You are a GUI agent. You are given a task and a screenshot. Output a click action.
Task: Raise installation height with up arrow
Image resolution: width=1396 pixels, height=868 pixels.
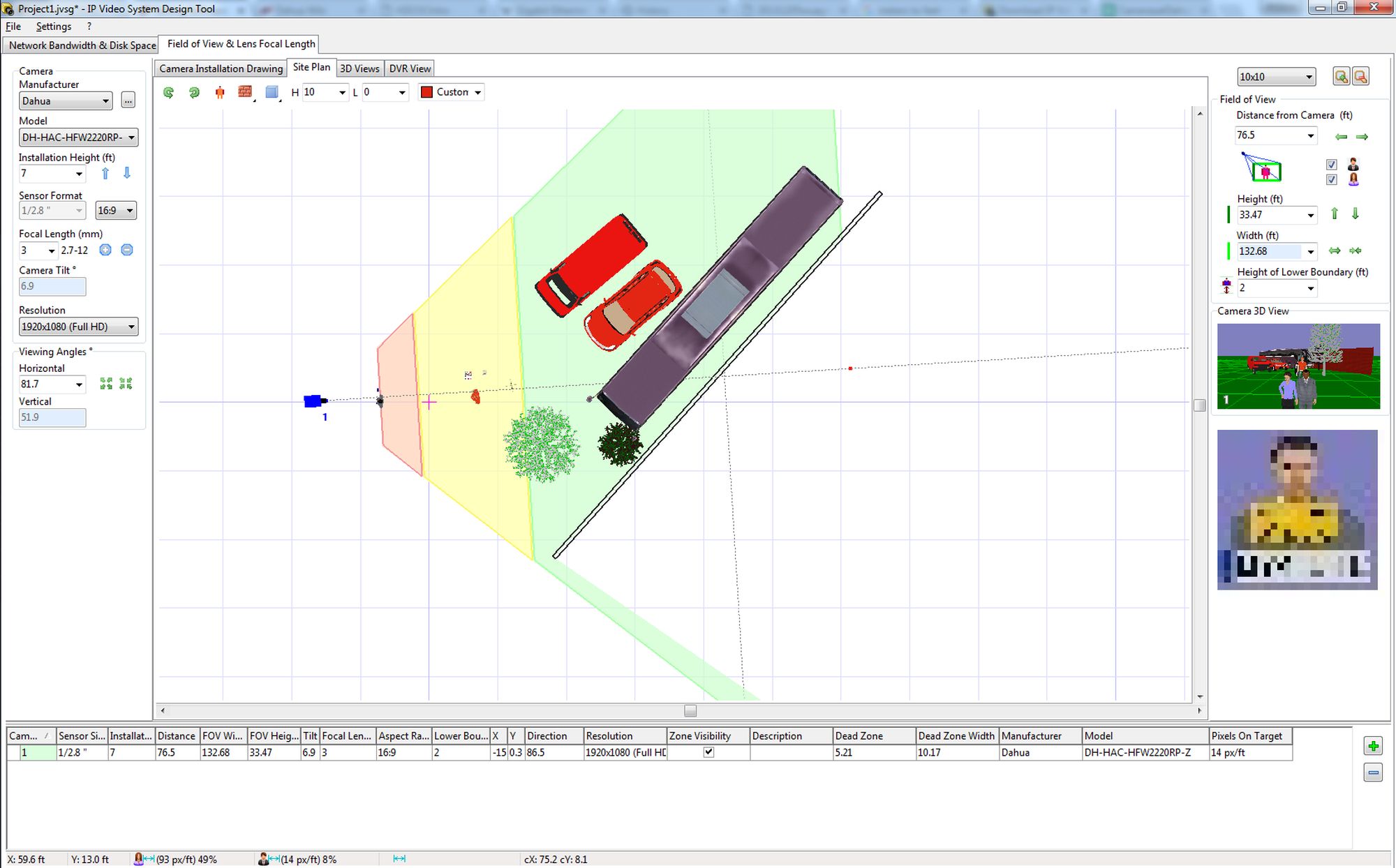[105, 174]
